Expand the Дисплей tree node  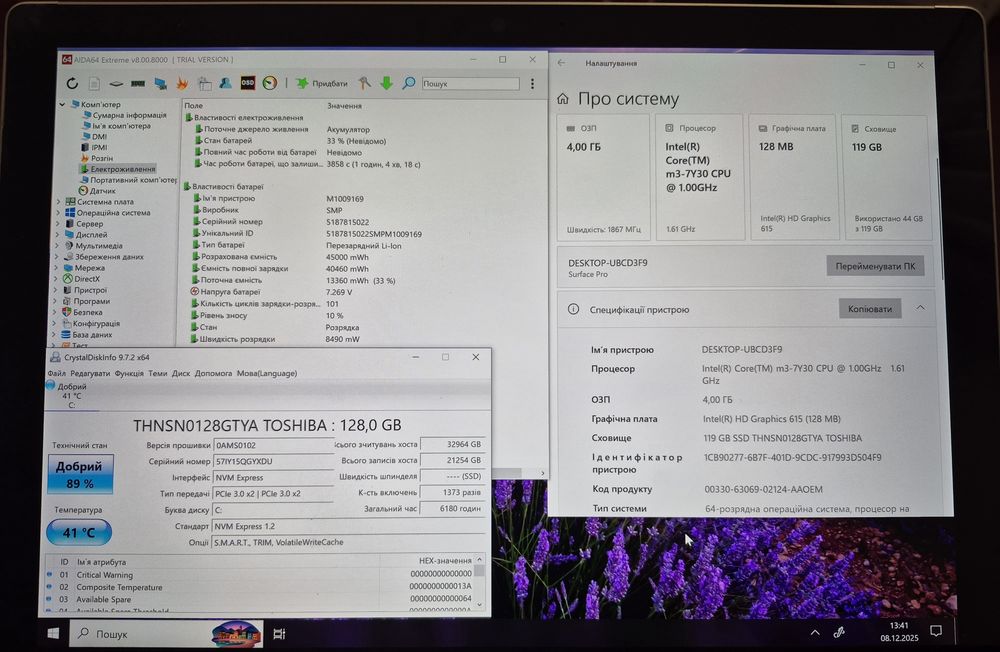click(x=57, y=234)
